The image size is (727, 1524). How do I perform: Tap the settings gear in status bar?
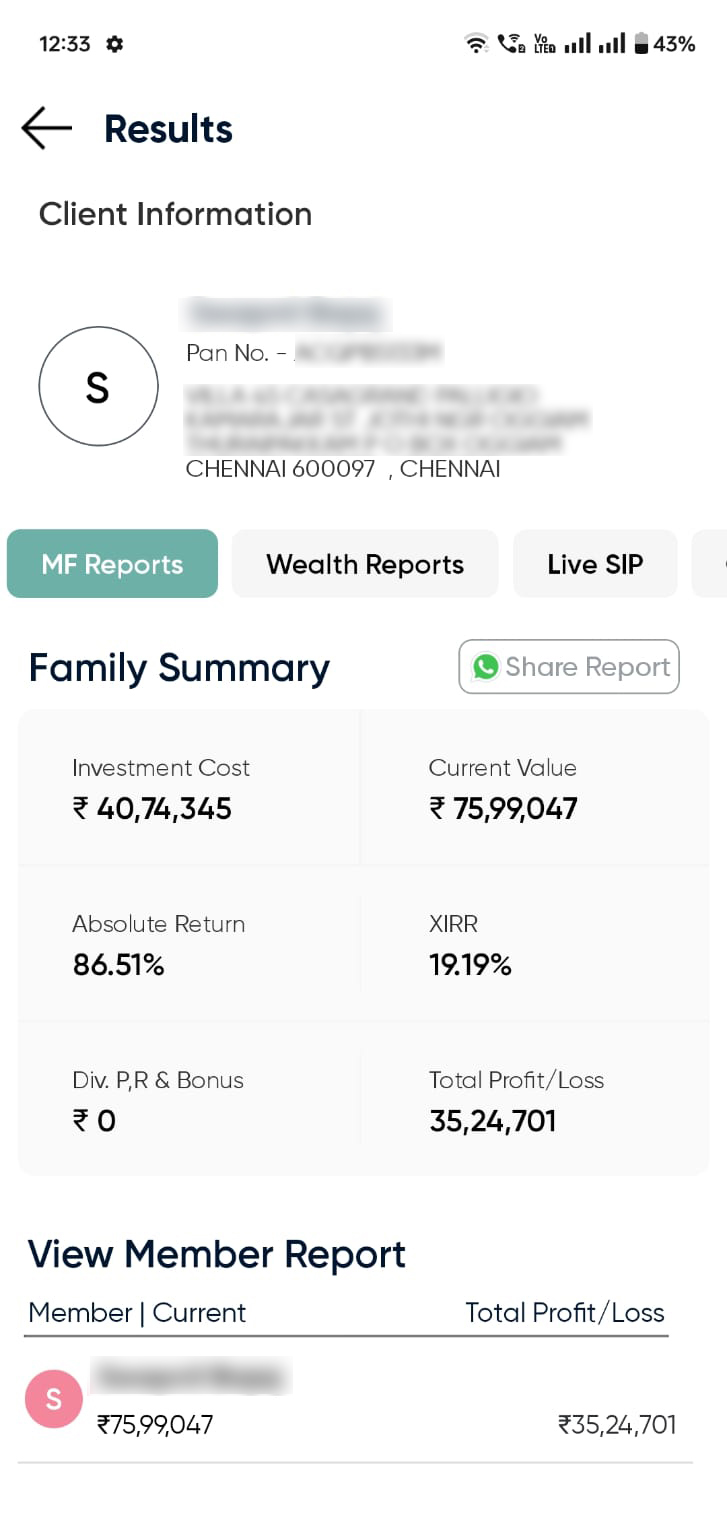(115, 44)
